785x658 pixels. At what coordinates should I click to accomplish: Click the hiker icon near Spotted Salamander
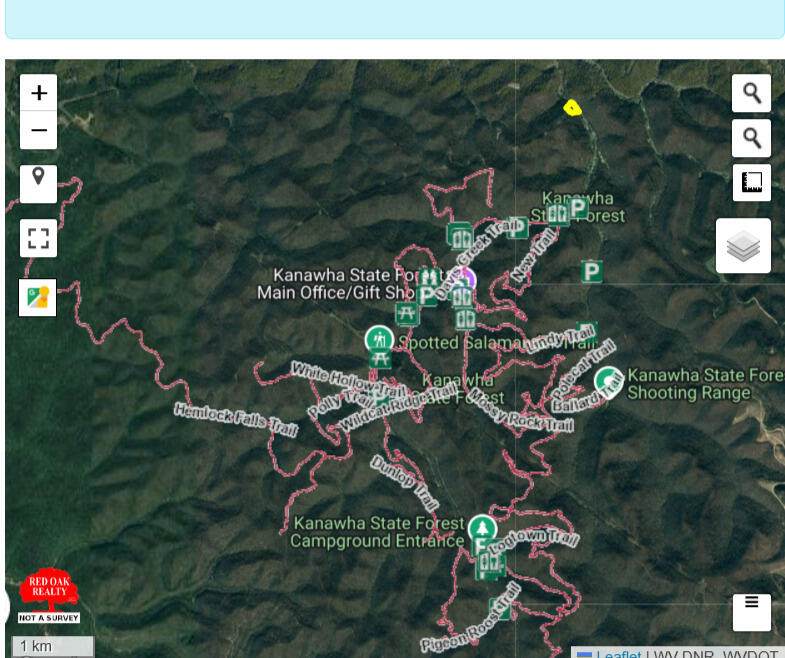[378, 340]
